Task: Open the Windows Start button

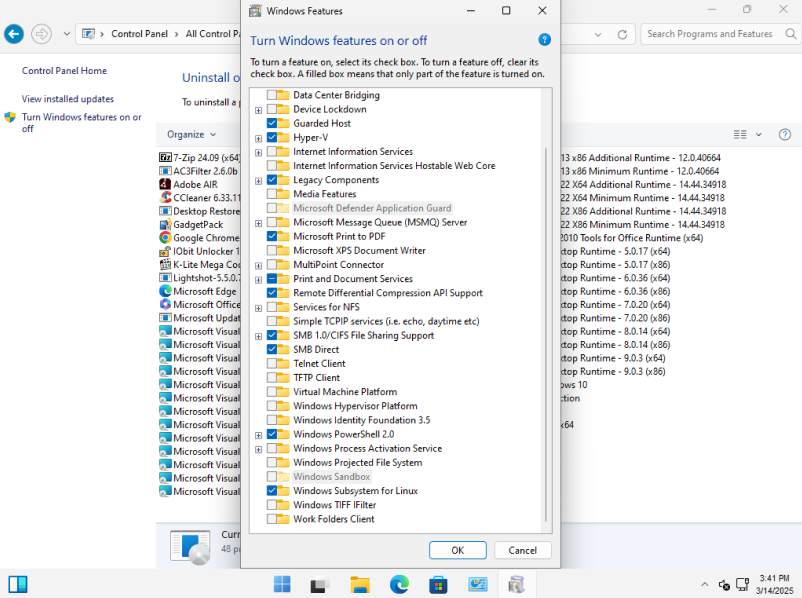Action: (x=282, y=584)
